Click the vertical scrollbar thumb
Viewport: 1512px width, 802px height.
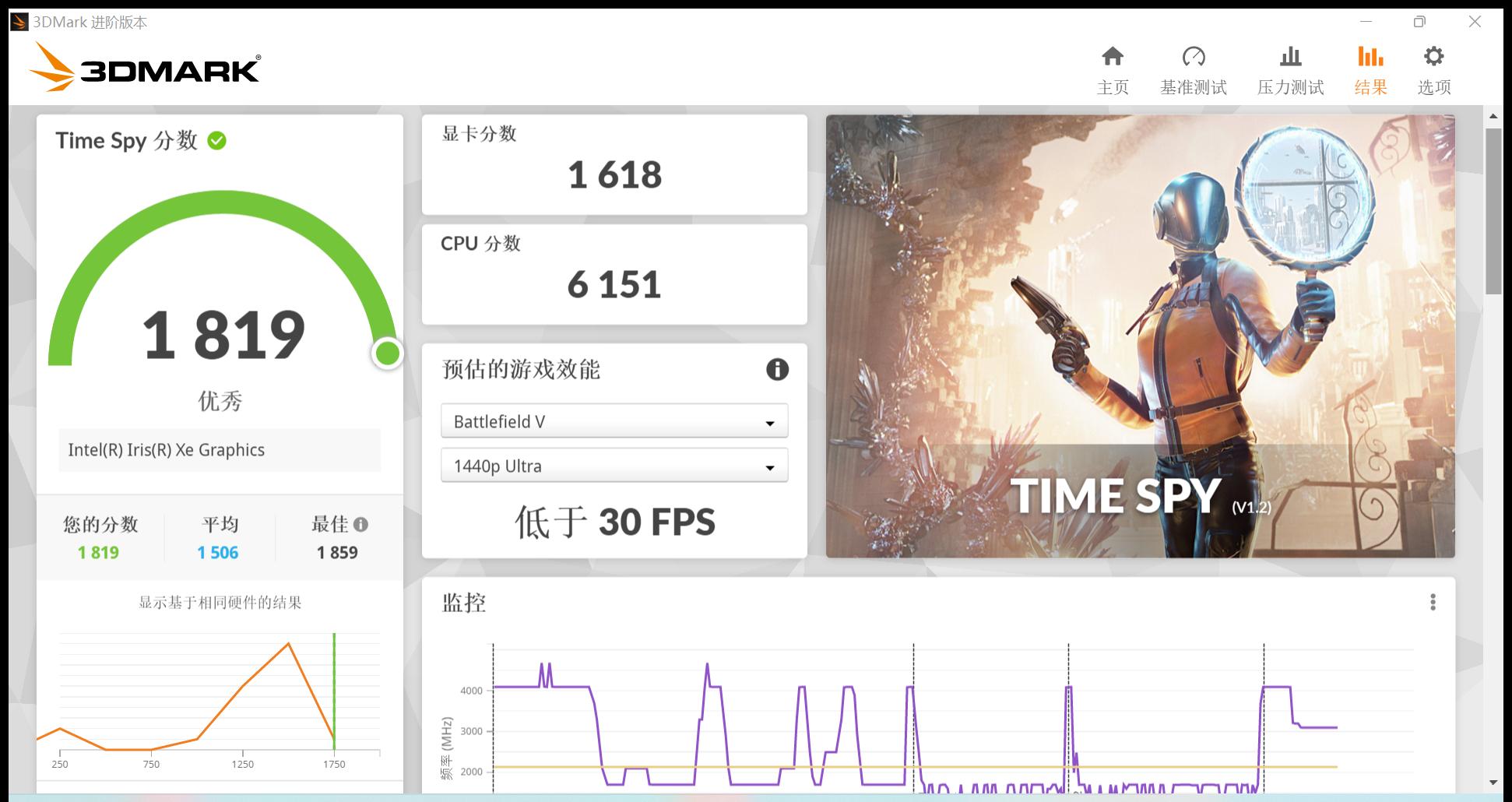[1493, 210]
